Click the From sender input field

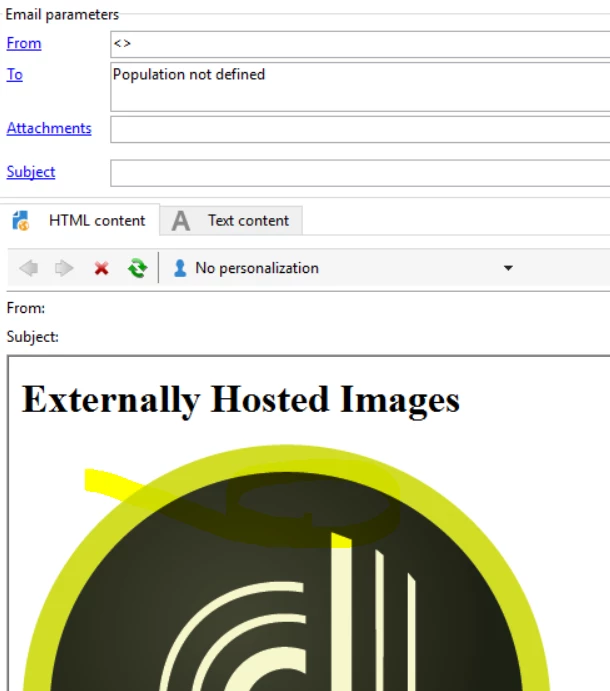click(360, 44)
